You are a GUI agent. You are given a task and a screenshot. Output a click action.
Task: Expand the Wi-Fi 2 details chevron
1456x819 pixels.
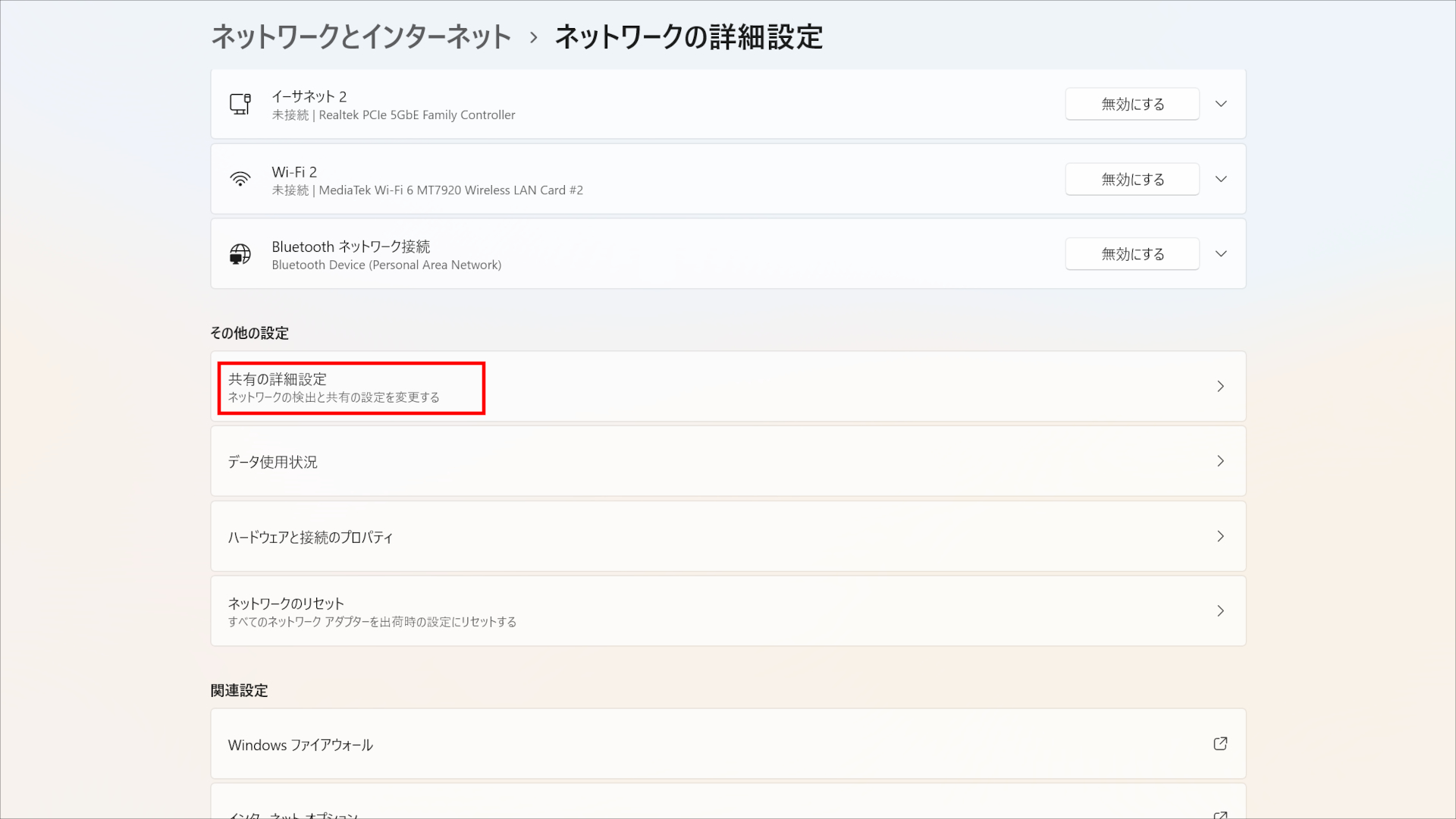tap(1221, 179)
